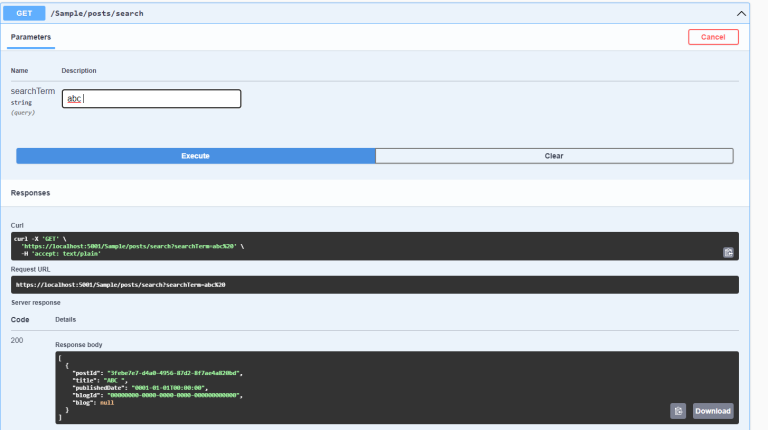Click the 200 response code
The width and height of the screenshot is (768, 430).
(18, 341)
